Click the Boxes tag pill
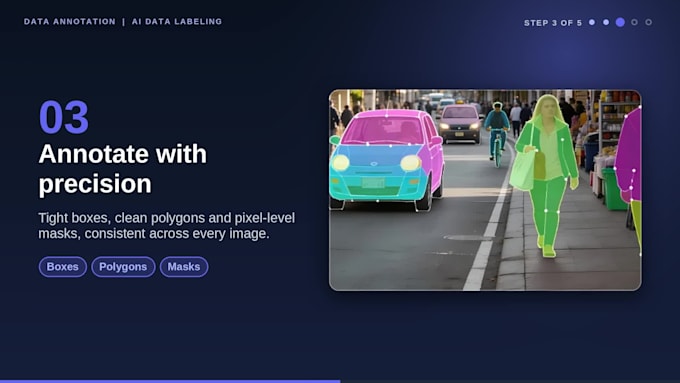This screenshot has height=383, width=680. (x=62, y=267)
